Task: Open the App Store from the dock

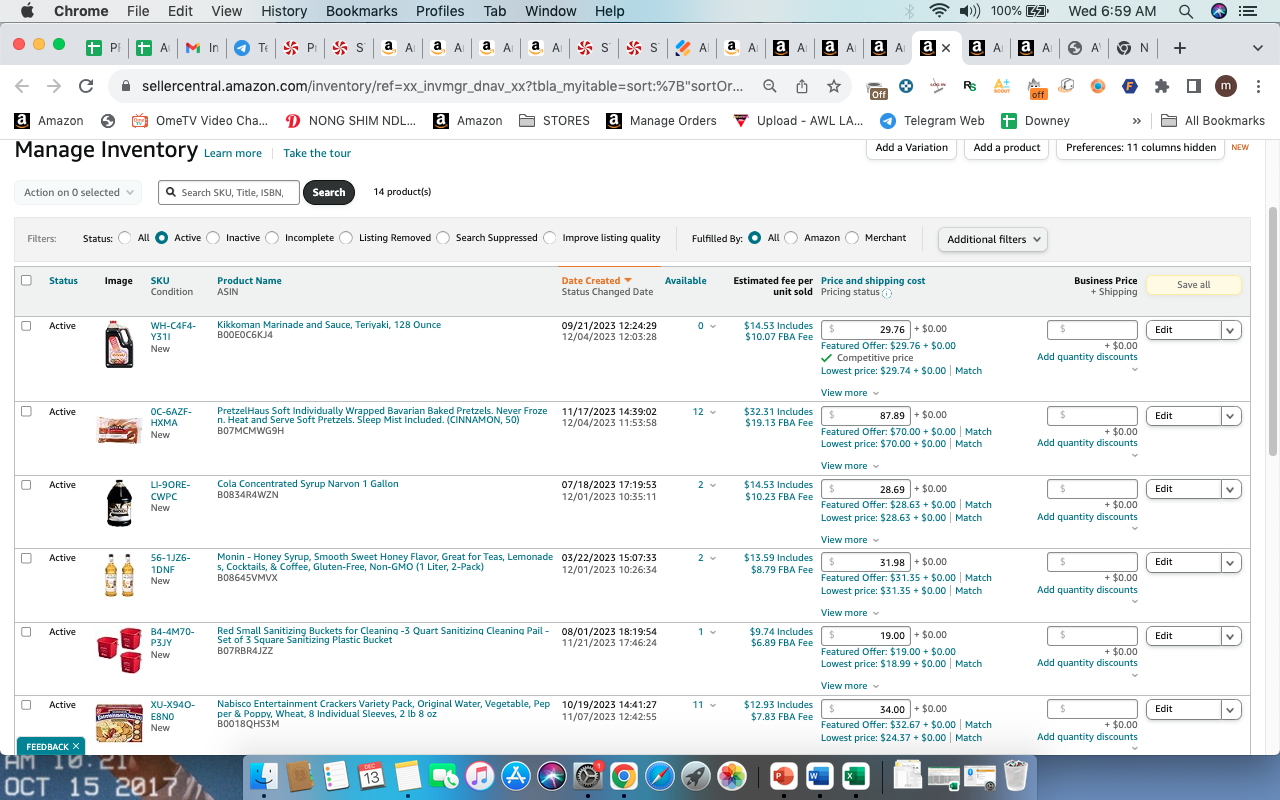Action: point(516,775)
